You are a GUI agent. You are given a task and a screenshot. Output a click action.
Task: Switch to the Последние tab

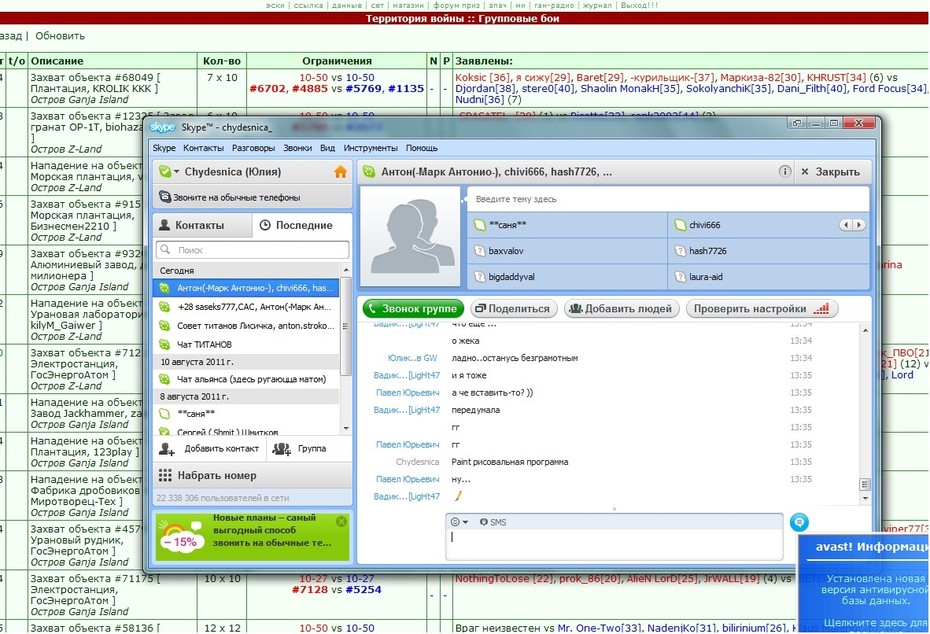(302, 225)
